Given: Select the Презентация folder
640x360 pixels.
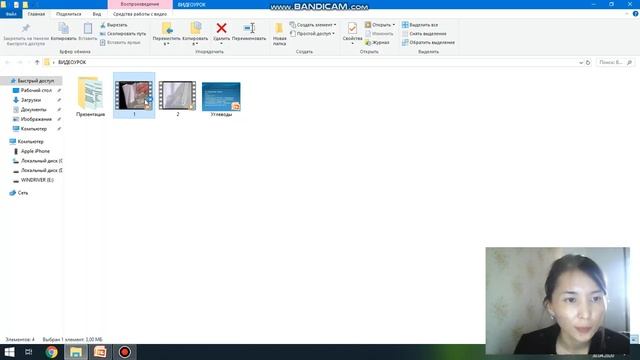Looking at the screenshot, I should pos(90,96).
